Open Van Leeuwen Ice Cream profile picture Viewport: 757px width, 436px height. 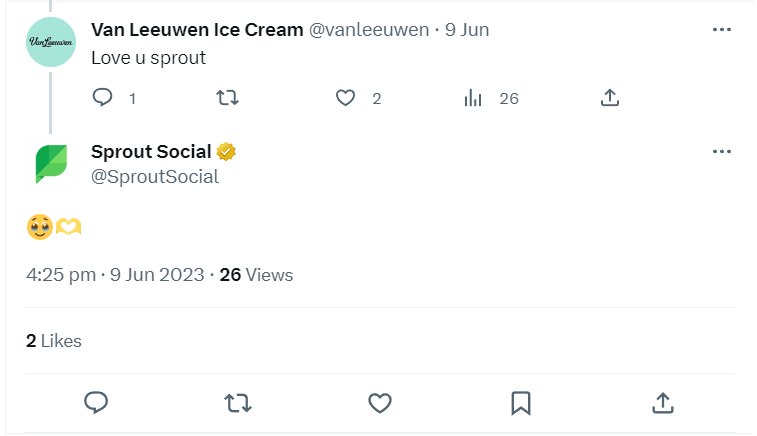[x=50, y=41]
